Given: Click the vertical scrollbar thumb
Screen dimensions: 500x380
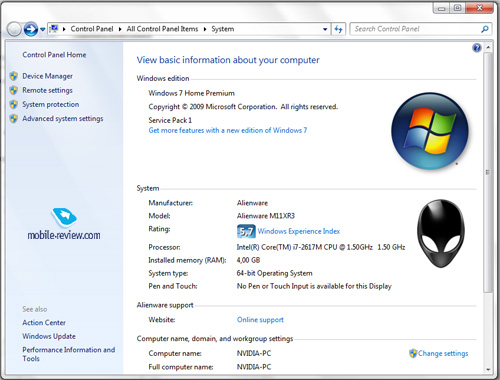Looking at the screenshot, I should pos(488,172).
